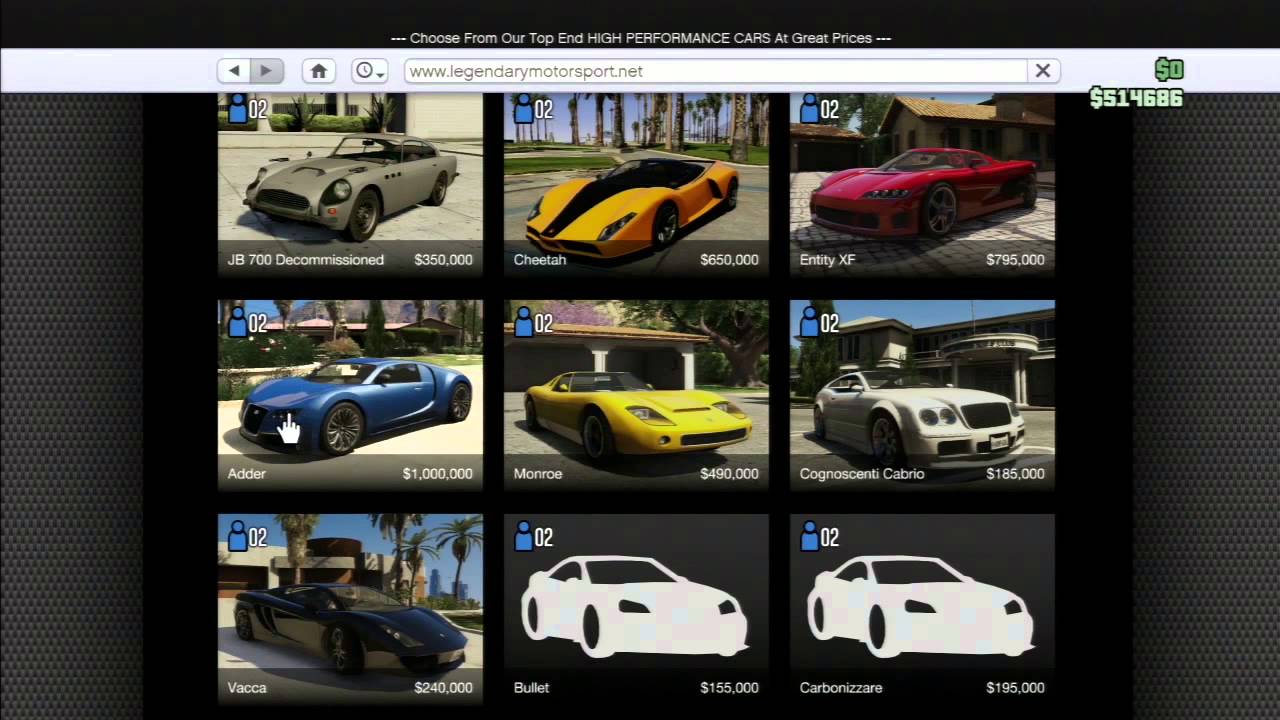Click the www.legendarymotorsport.net address bar
The height and width of the screenshot is (720, 1280).
coord(716,71)
